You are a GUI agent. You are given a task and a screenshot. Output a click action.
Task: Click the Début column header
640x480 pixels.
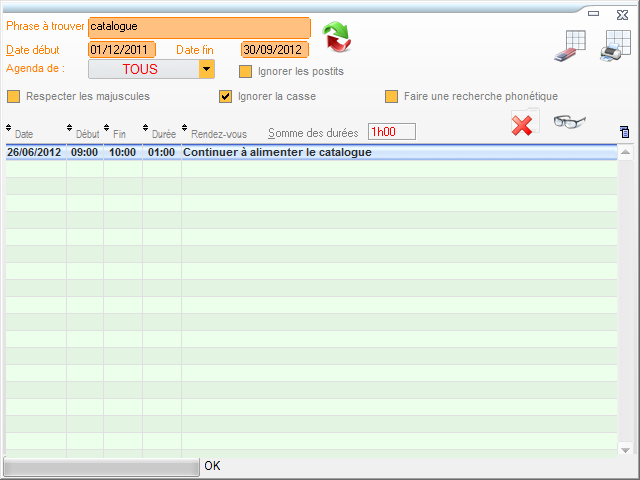point(88,133)
